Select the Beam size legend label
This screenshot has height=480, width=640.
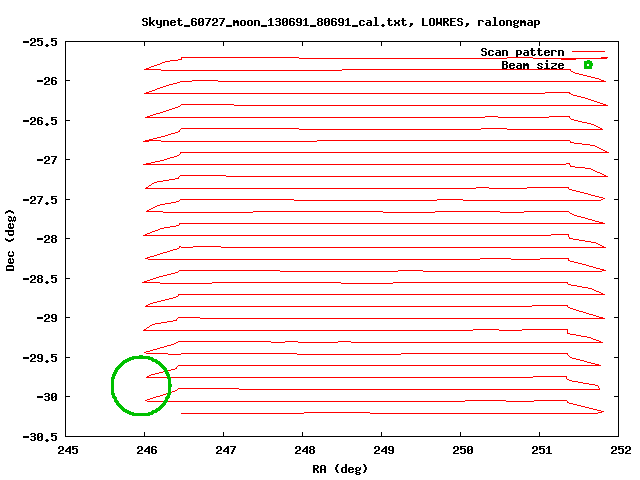[532, 65]
